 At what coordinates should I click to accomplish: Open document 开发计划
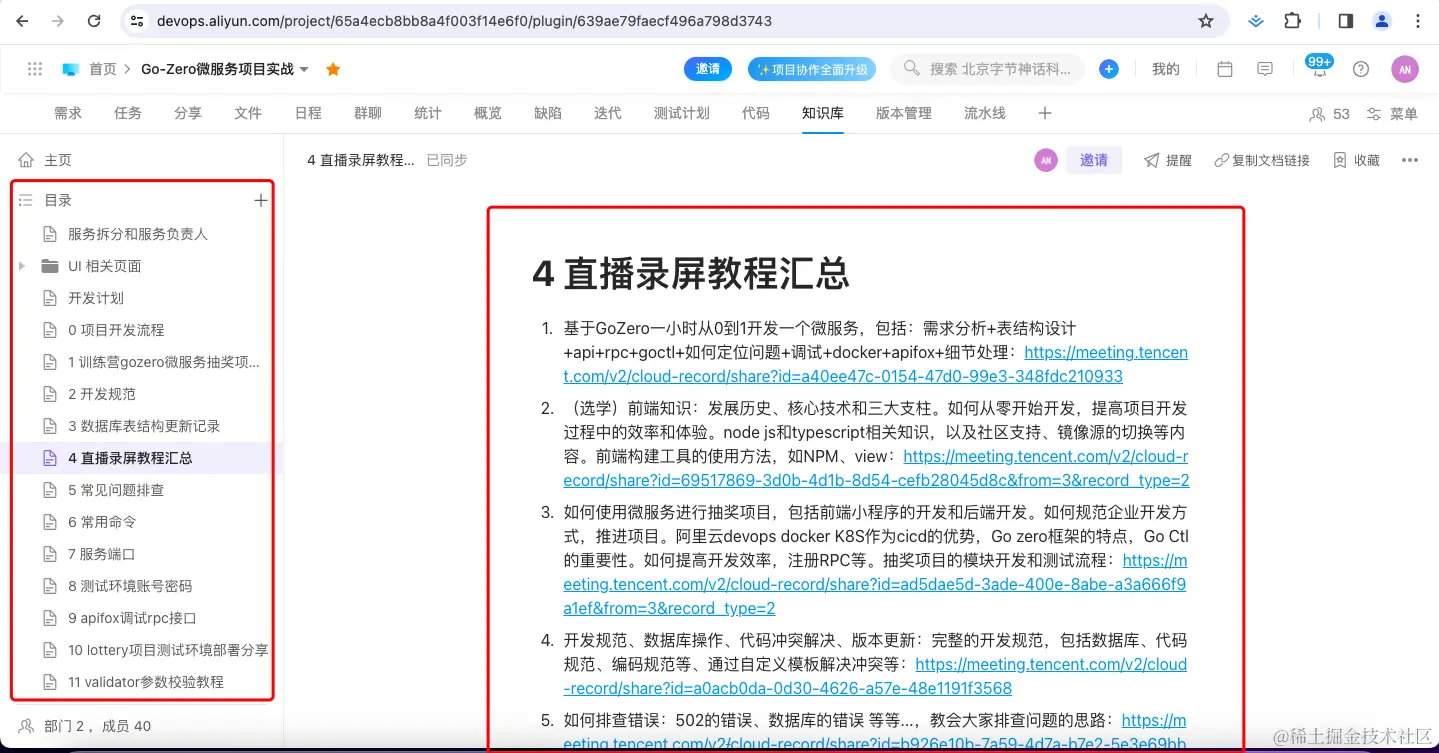pyautogui.click(x=96, y=298)
